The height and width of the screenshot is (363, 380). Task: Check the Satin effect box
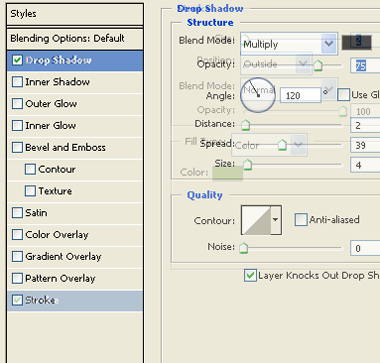pos(17,213)
